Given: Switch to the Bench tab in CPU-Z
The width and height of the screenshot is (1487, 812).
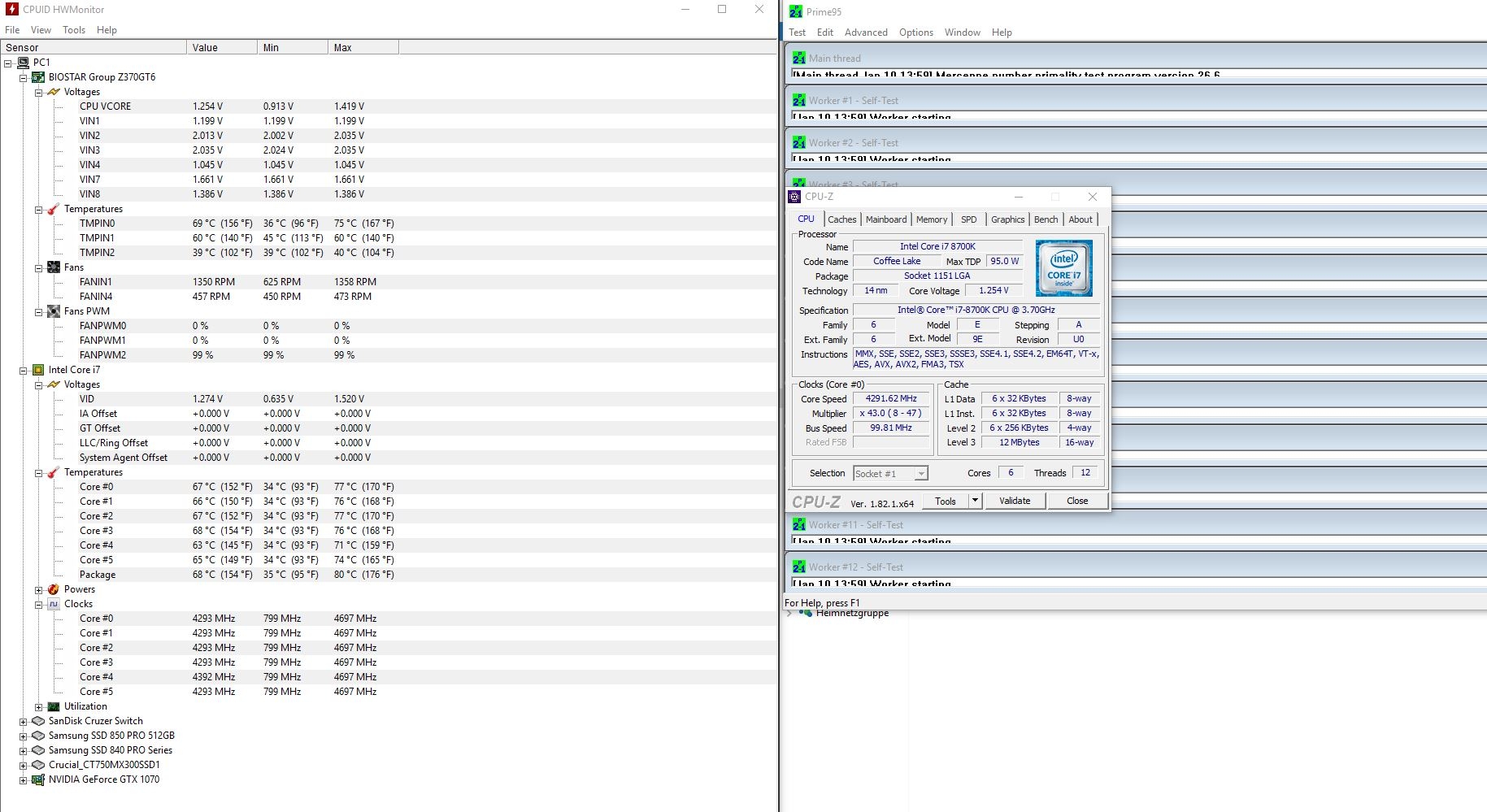Looking at the screenshot, I should (x=1046, y=219).
